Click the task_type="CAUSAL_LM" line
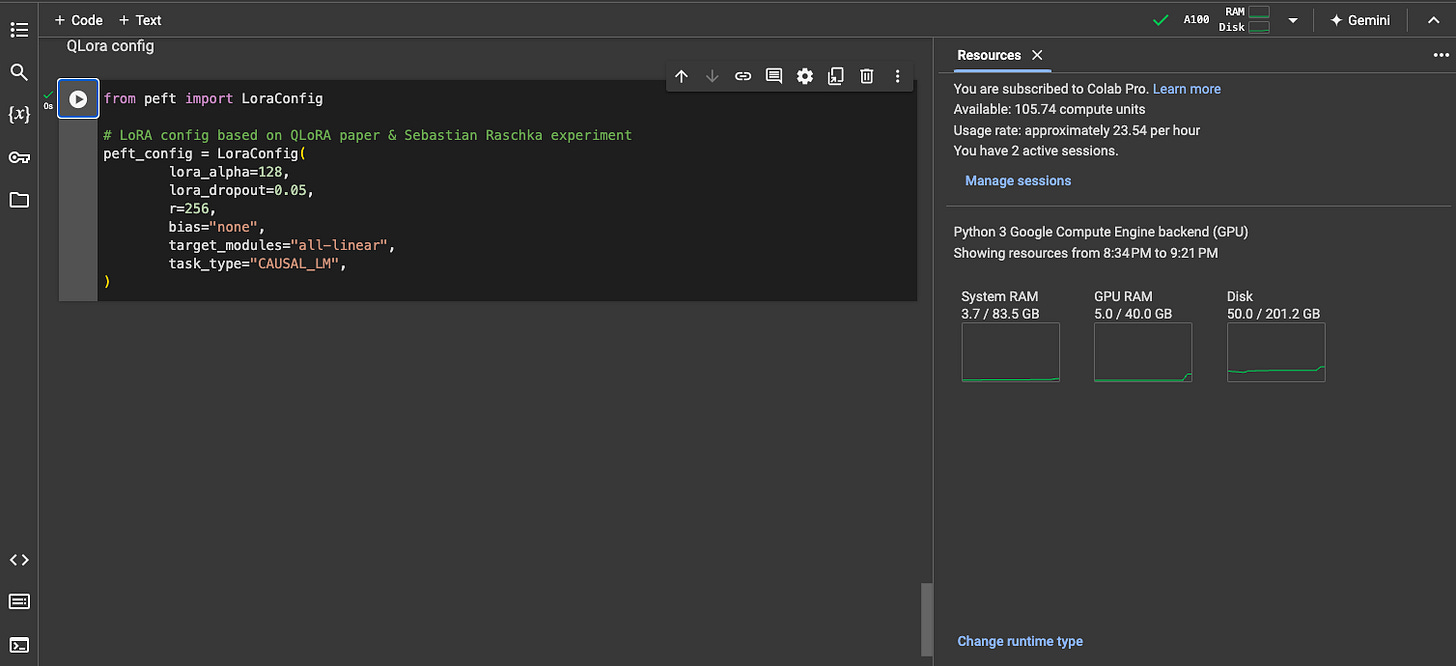 pyautogui.click(x=257, y=263)
